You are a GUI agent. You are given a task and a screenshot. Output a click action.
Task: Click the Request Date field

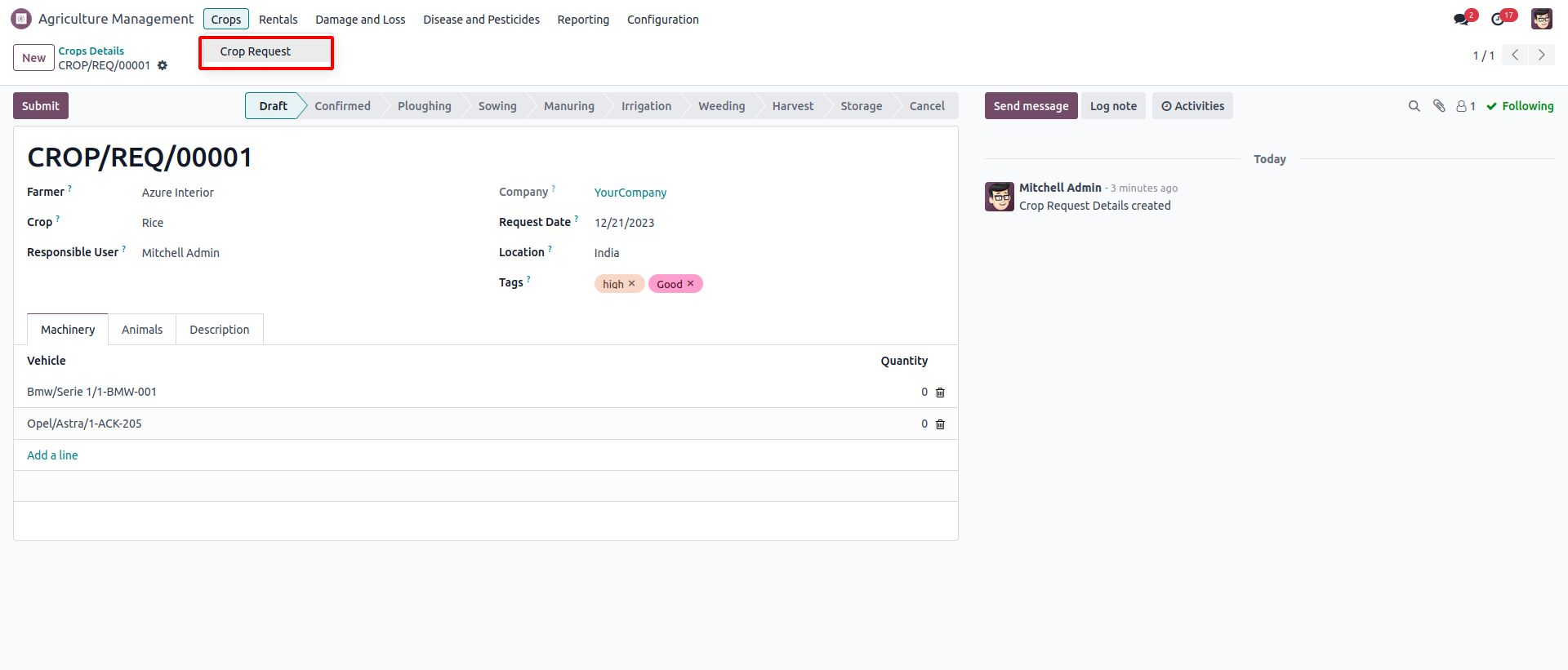pyautogui.click(x=625, y=223)
